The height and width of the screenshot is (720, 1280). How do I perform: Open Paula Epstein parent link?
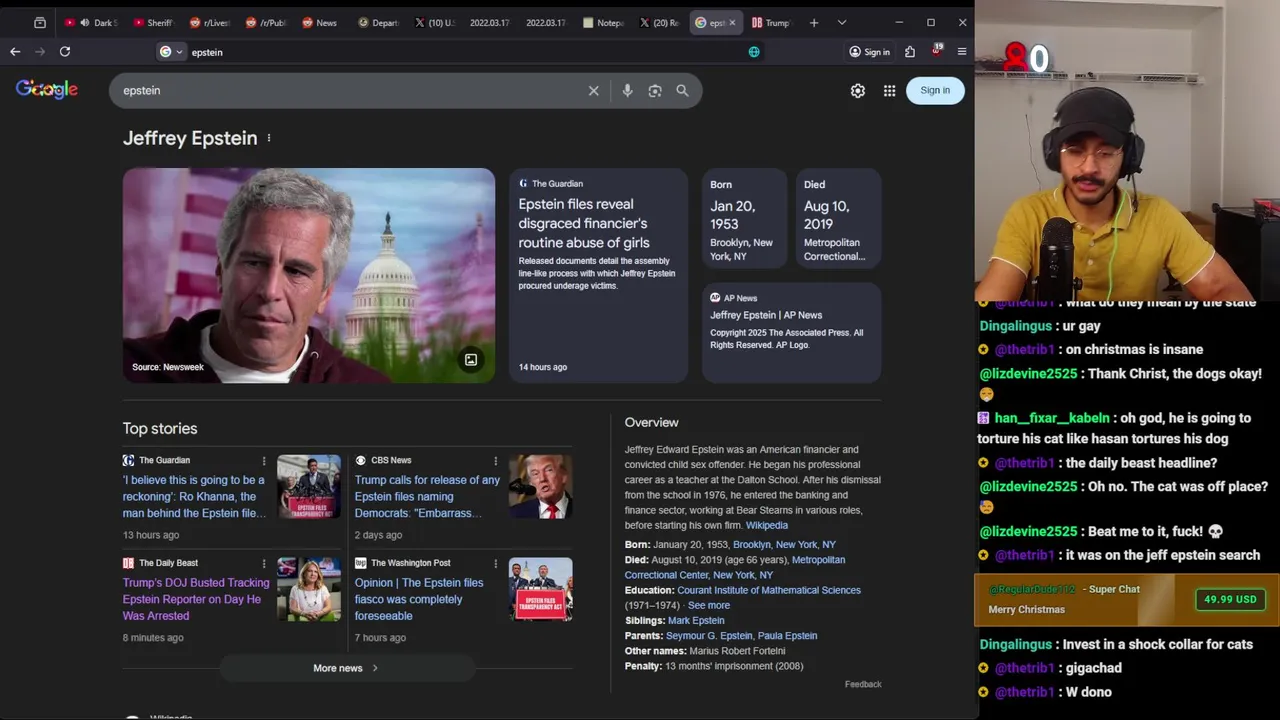click(x=787, y=636)
